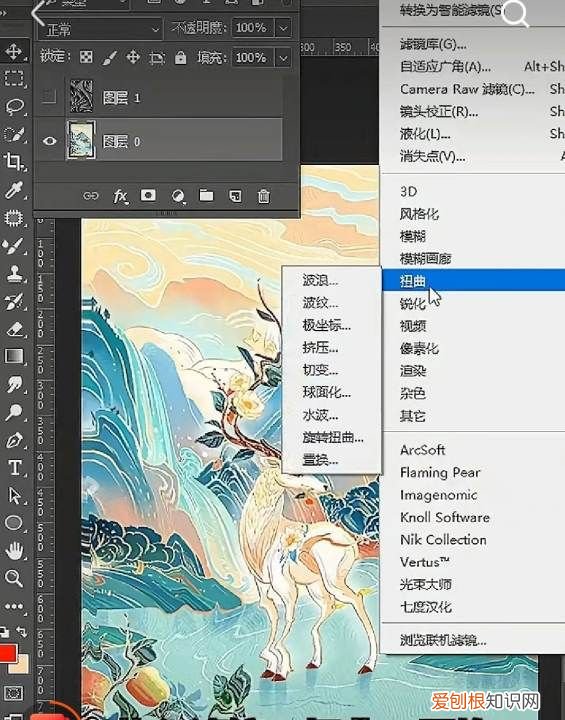Image resolution: width=565 pixels, height=720 pixels.
Task: Open the fill 填充 dropdown arrow
Action: pyautogui.click(x=283, y=58)
